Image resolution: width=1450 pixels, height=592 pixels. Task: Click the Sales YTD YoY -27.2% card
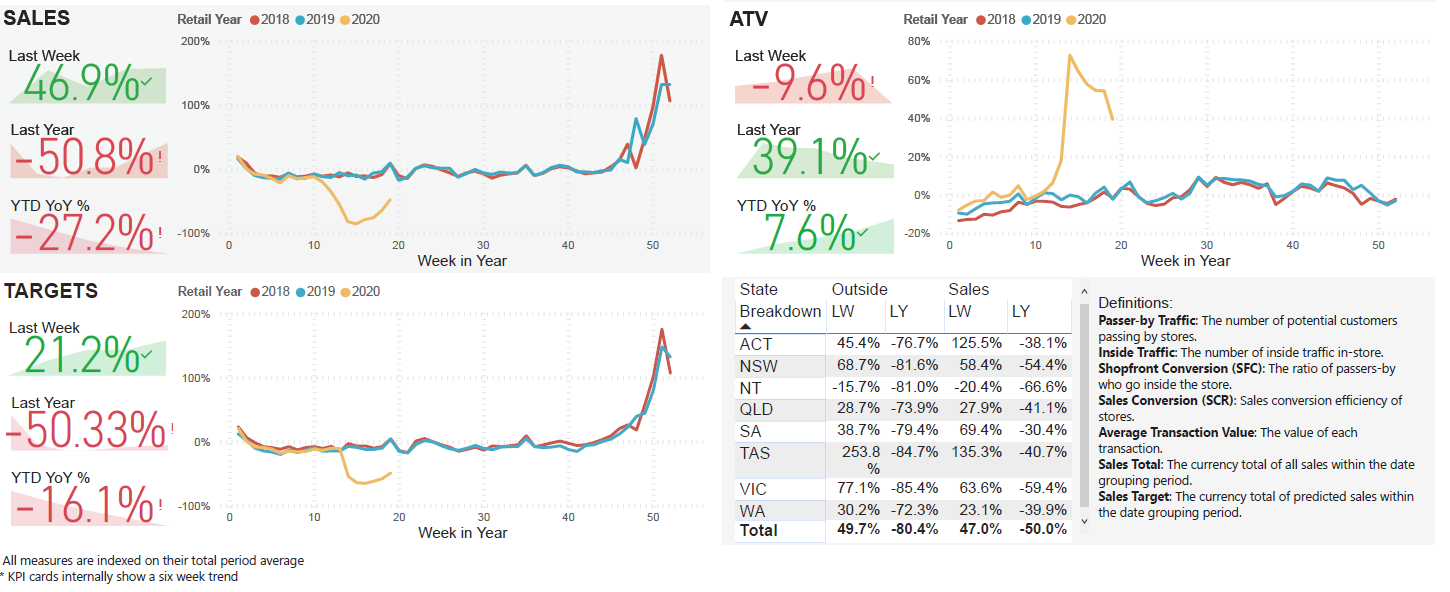(x=88, y=232)
